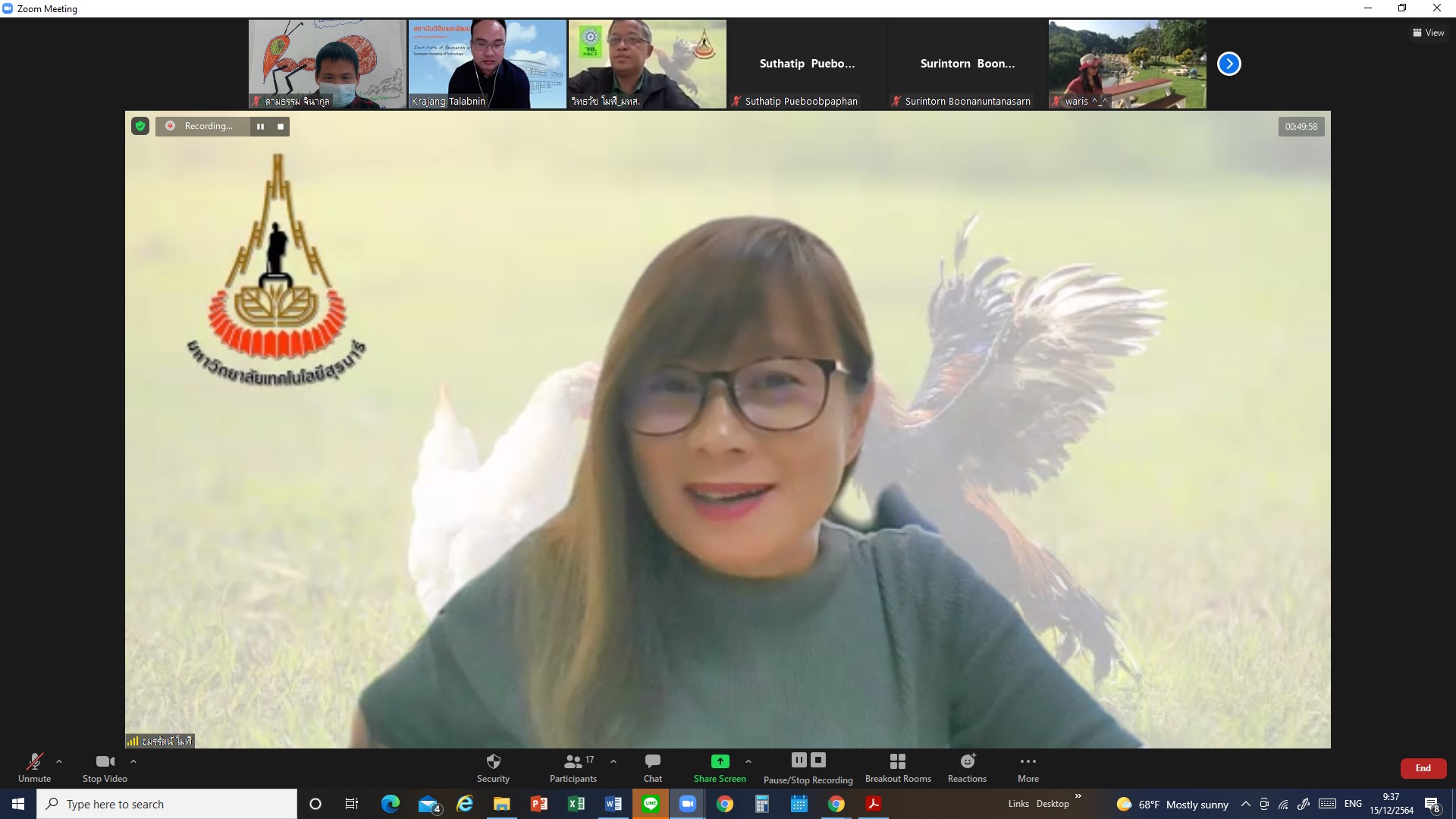The image size is (1456, 819).
Task: Open the Security shield menu
Action: coord(493,767)
